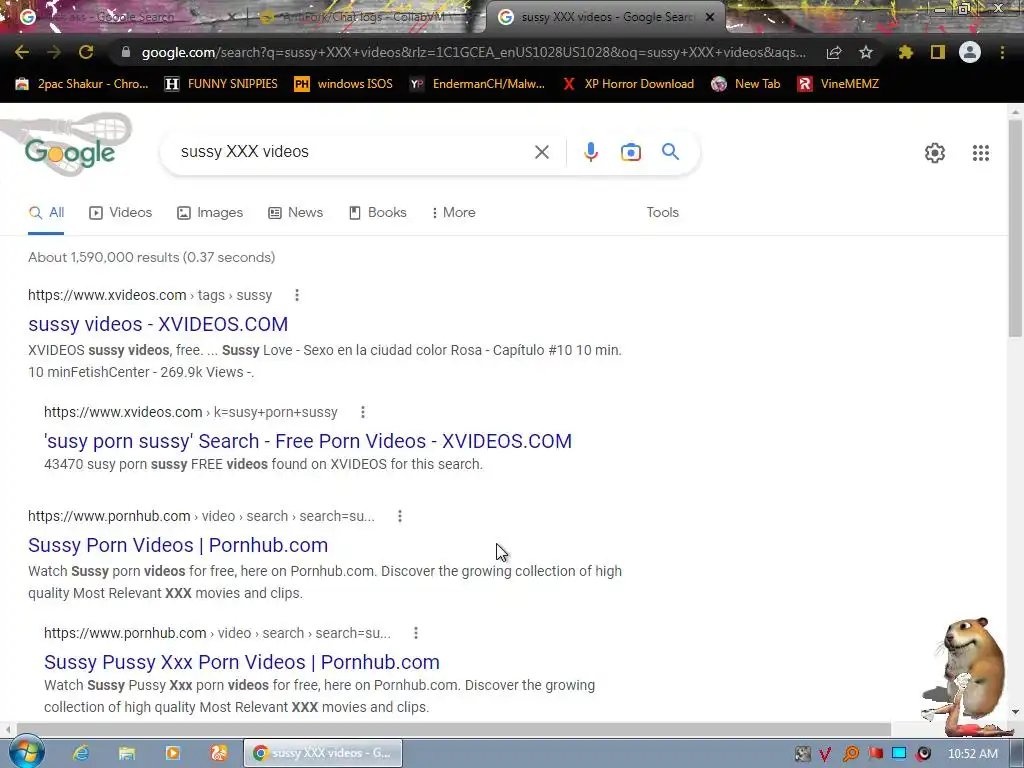The image size is (1024, 768).
Task: Share this page via the share icon
Action: tap(834, 52)
